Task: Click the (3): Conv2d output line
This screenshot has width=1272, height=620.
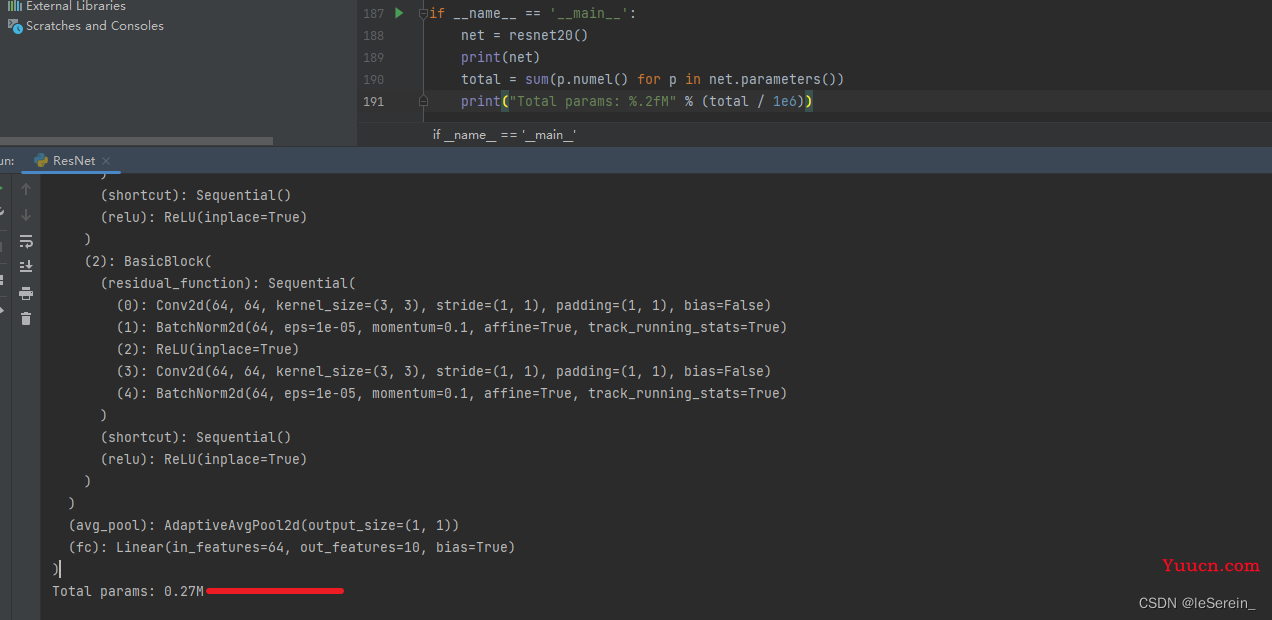Action: 444,371
